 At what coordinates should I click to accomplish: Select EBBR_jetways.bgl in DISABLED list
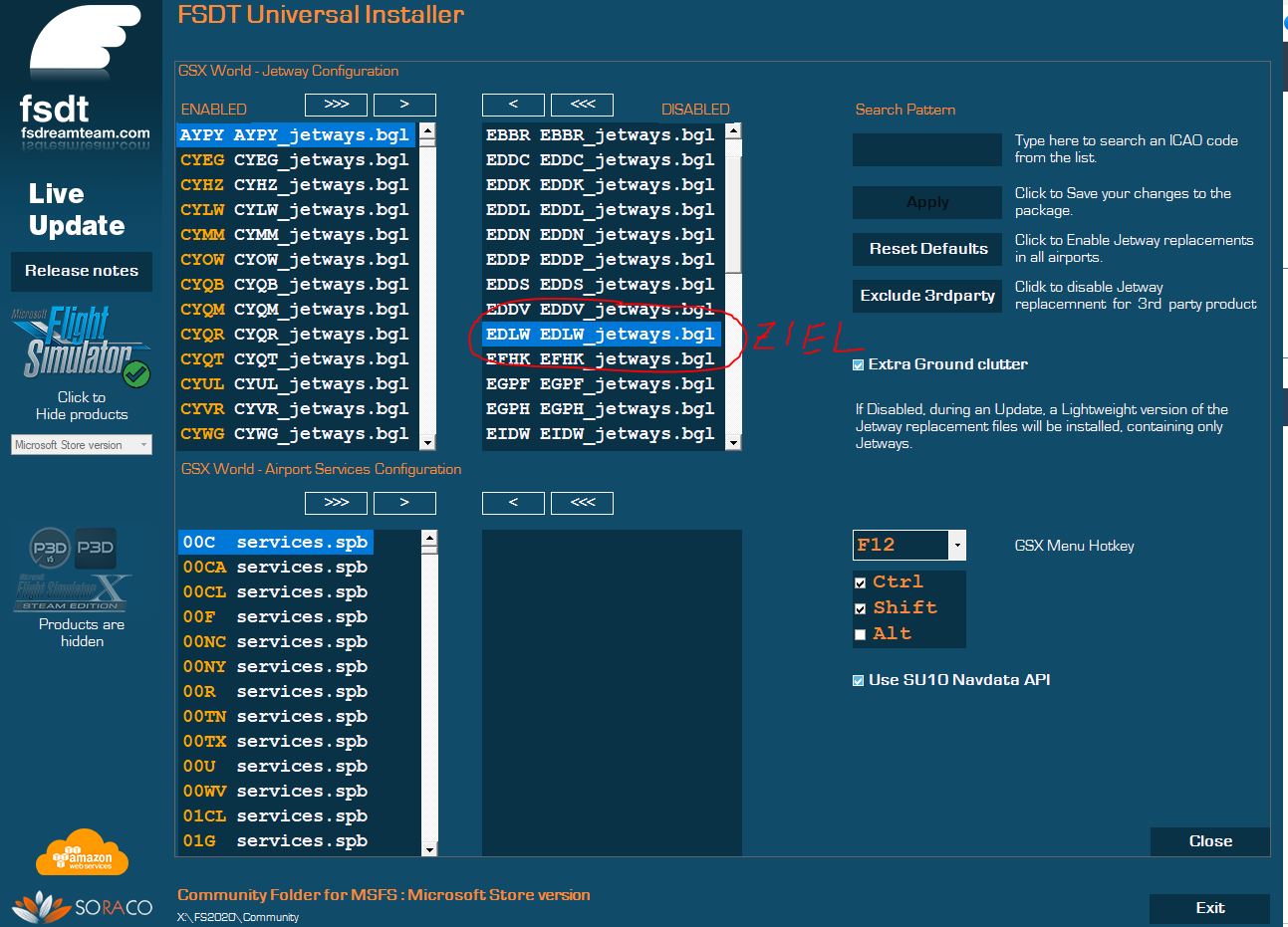[x=602, y=134]
